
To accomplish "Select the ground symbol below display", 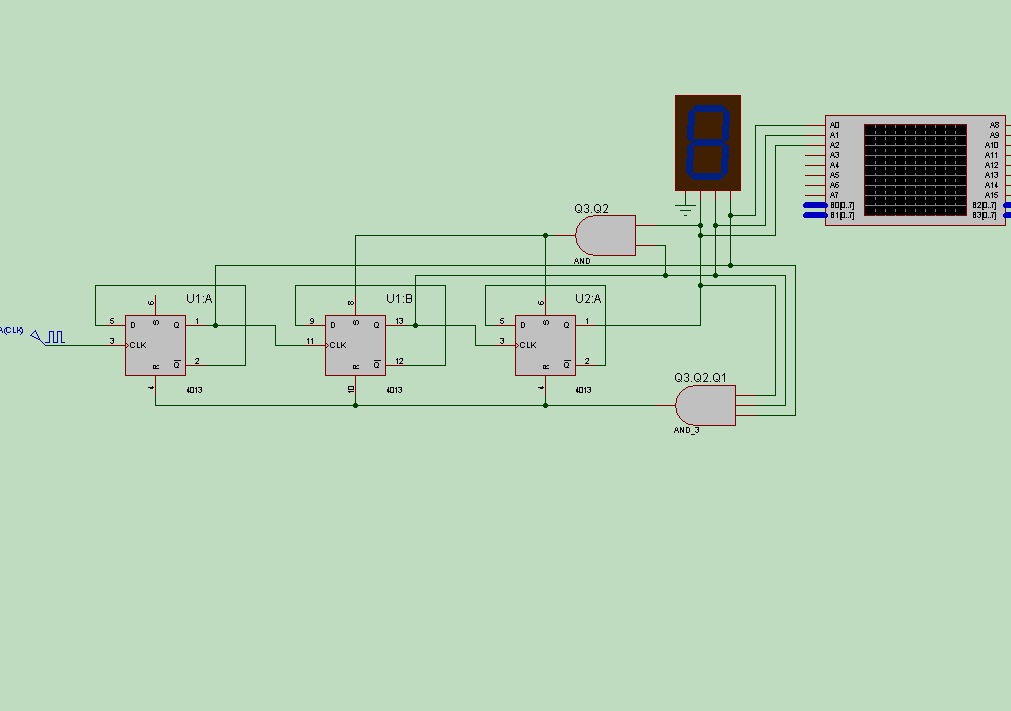I will (x=685, y=208).
